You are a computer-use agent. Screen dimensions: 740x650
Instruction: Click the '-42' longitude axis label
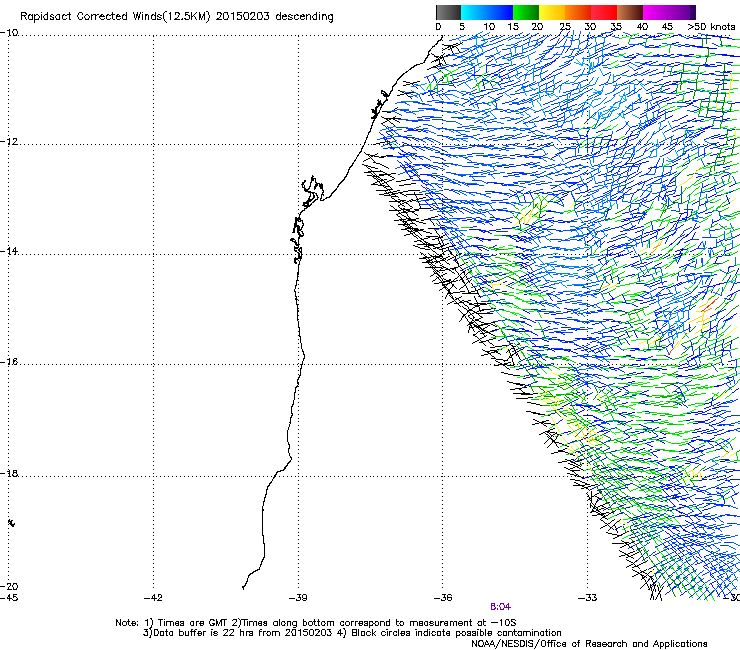pos(153,598)
